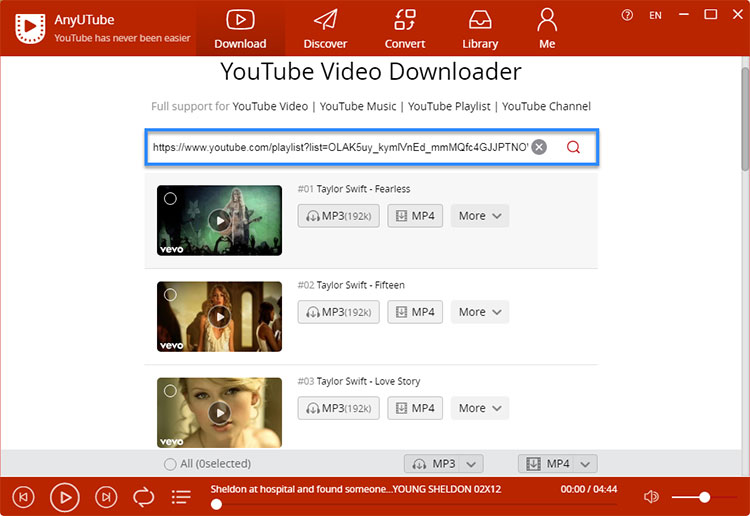Click the '00:00 / 04:44' time display
The width and height of the screenshot is (750, 516).
[589, 489]
